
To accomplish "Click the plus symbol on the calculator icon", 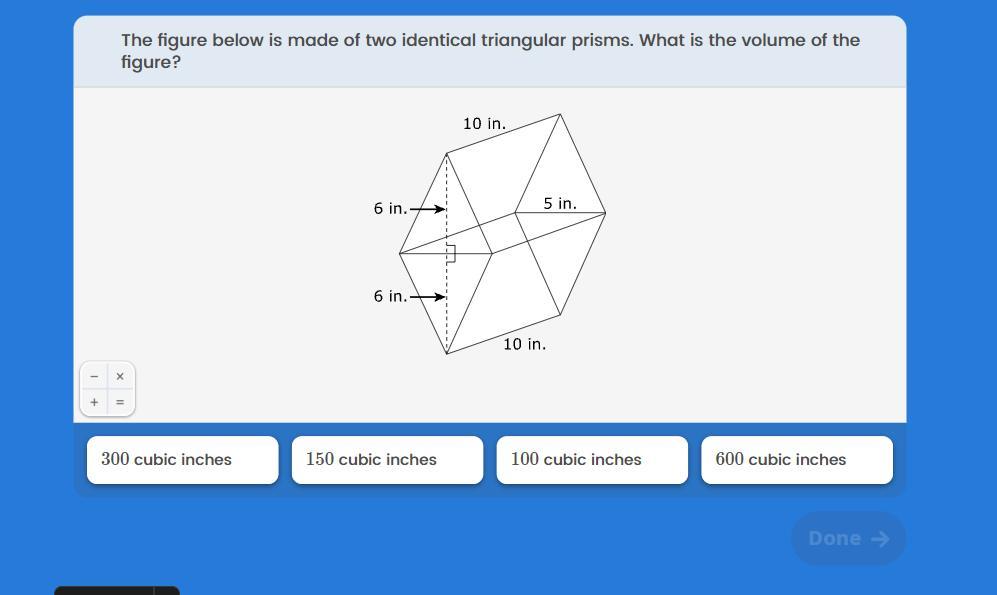I will click(94, 402).
